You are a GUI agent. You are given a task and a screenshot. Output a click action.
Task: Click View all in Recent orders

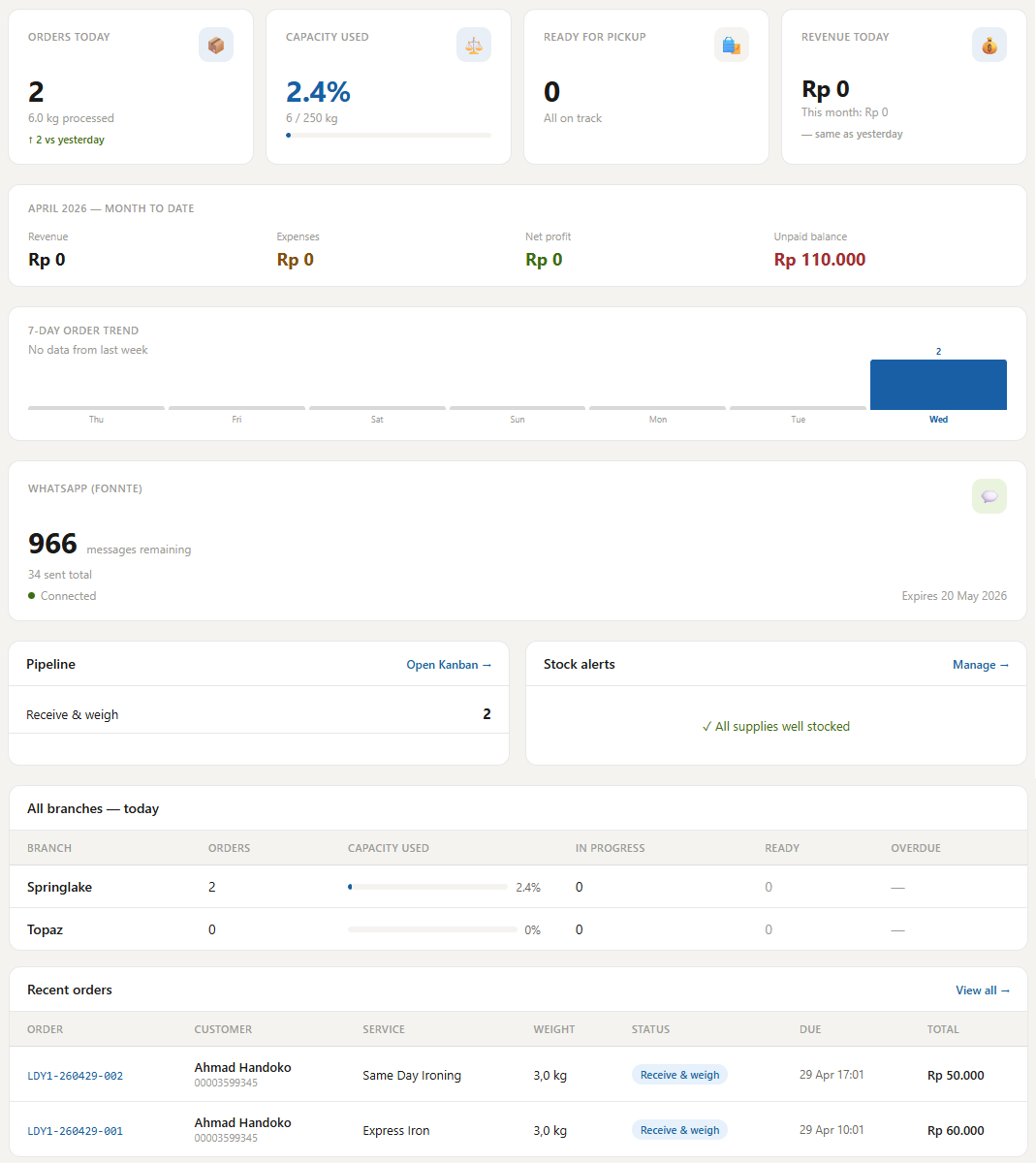pos(983,990)
